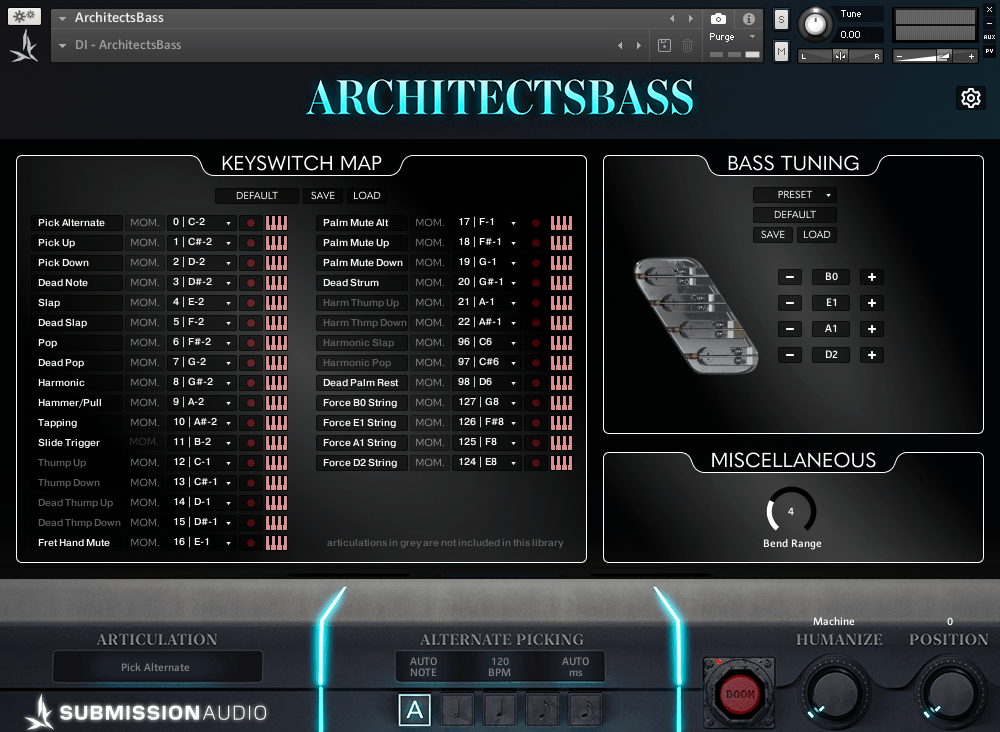Click piano keys icon for Pick Alternate
The height and width of the screenshot is (732, 1000).
pos(276,223)
